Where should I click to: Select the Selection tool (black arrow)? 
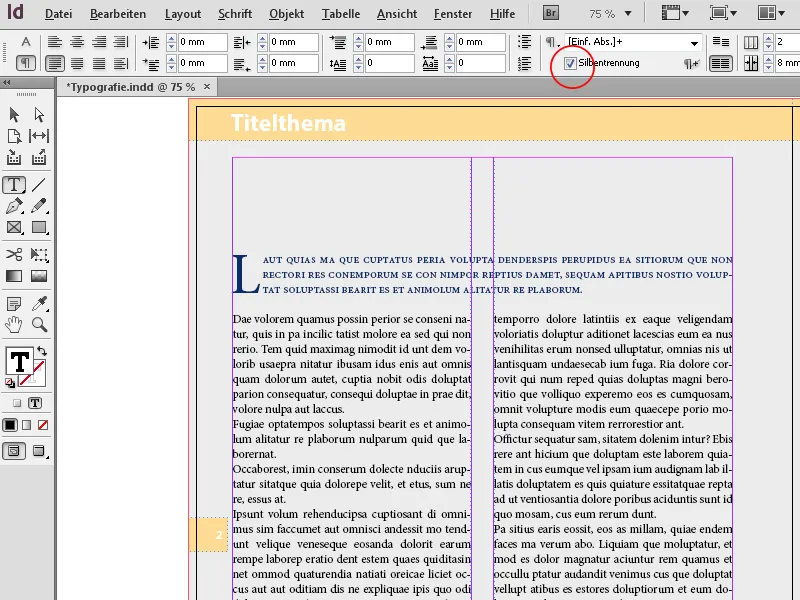[14, 115]
